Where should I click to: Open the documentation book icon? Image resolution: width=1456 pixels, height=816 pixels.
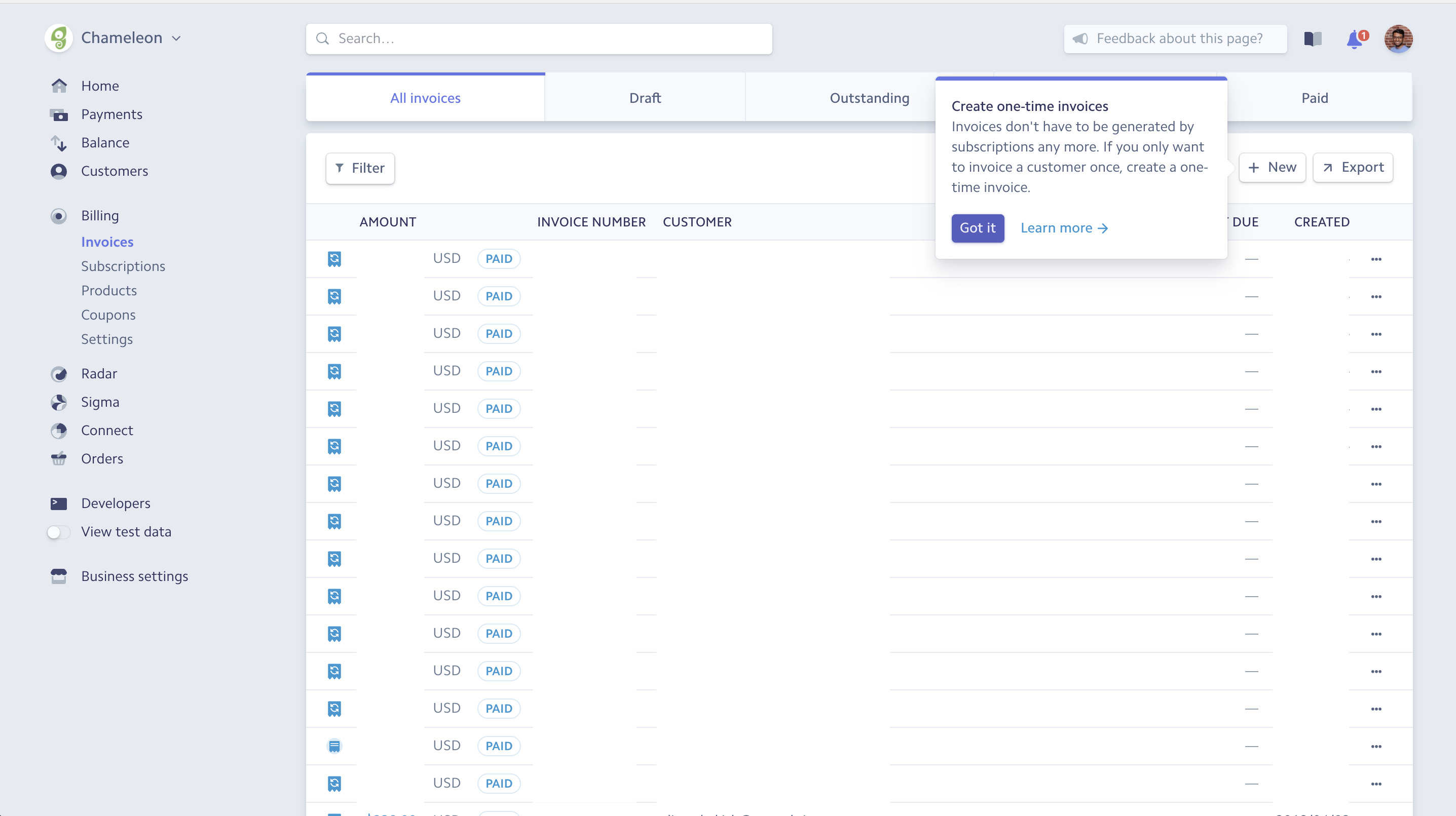tap(1313, 38)
